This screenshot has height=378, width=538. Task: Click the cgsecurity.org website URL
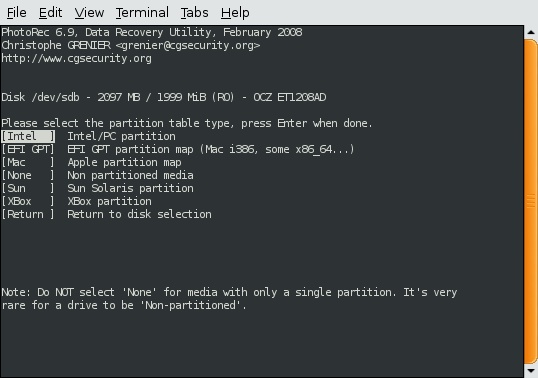pyautogui.click(x=76, y=58)
